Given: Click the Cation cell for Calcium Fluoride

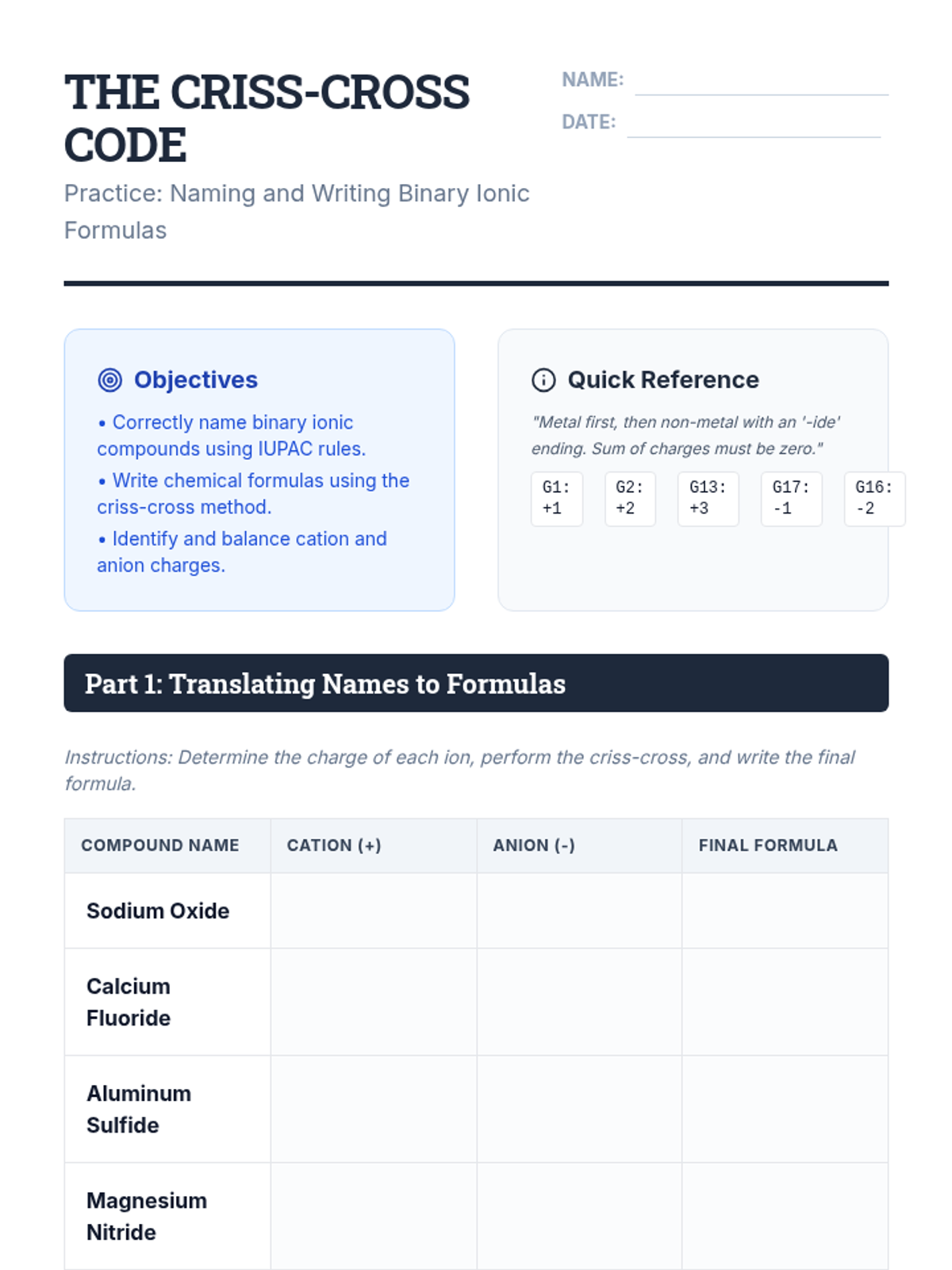Looking at the screenshot, I should (x=374, y=1002).
